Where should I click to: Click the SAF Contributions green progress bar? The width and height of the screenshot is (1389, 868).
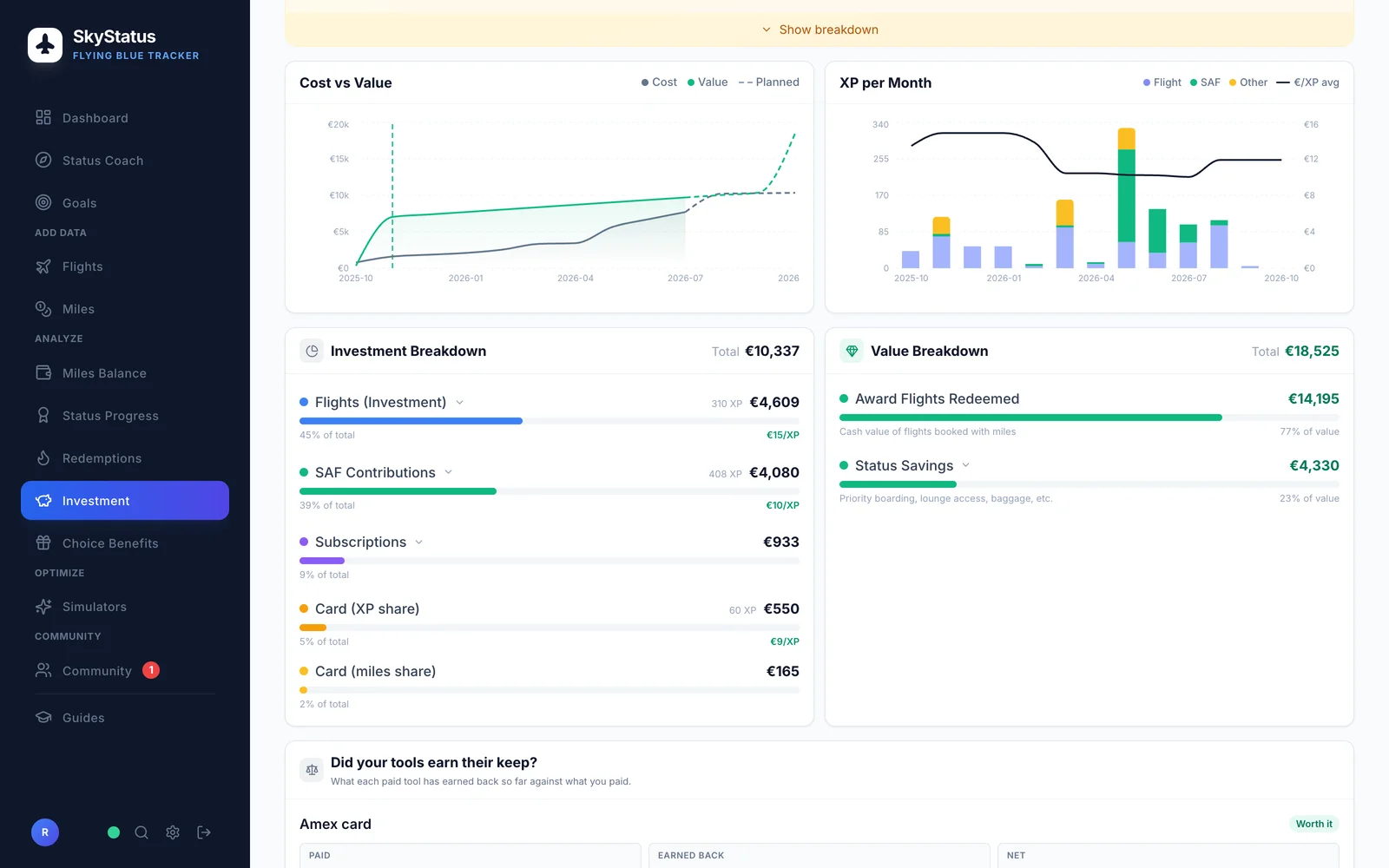coord(398,491)
